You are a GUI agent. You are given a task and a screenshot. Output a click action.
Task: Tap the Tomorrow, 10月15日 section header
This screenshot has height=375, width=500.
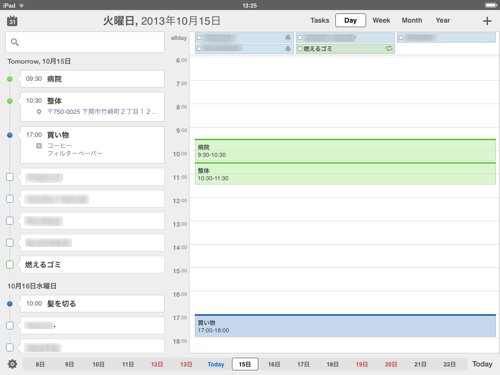(39, 61)
